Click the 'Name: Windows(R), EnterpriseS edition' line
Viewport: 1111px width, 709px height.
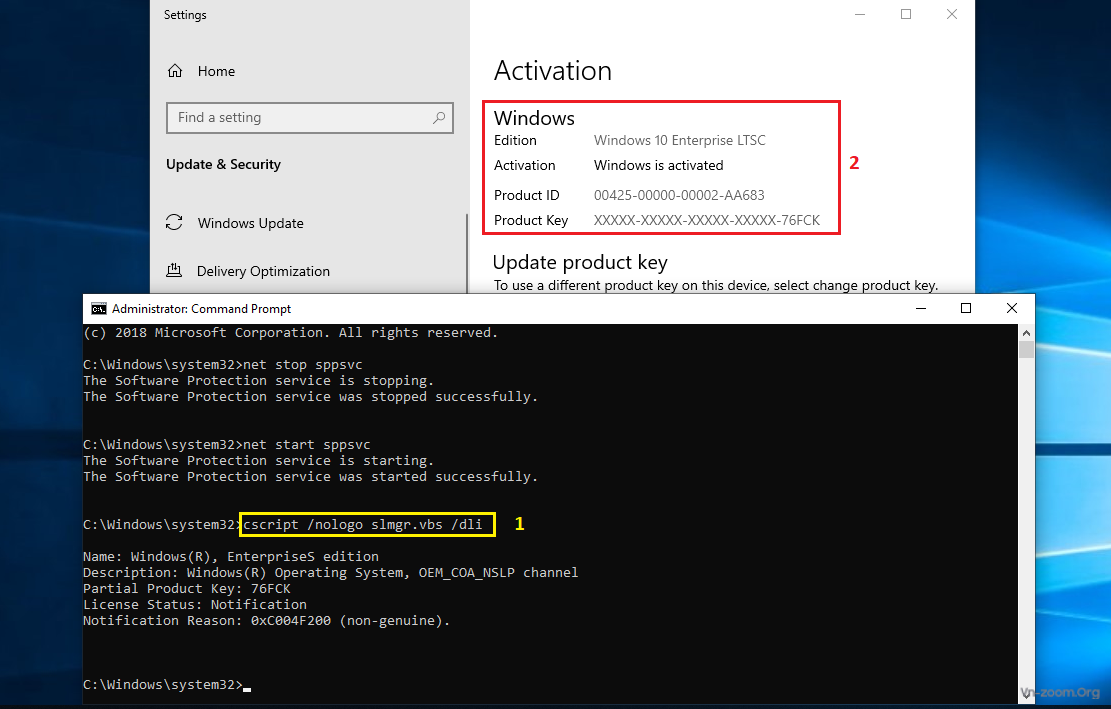[x=231, y=557]
